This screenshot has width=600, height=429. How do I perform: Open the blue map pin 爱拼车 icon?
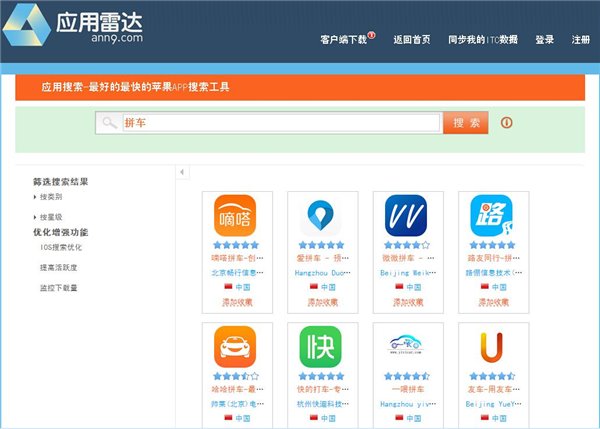321,215
